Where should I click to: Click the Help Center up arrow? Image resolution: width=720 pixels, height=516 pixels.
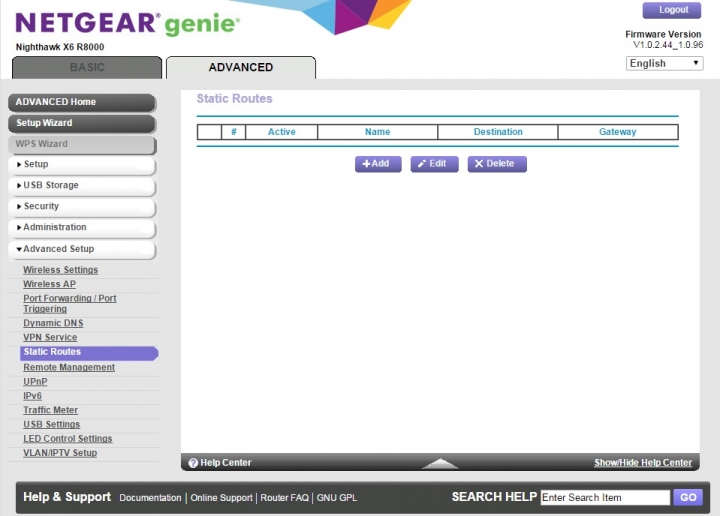440,464
